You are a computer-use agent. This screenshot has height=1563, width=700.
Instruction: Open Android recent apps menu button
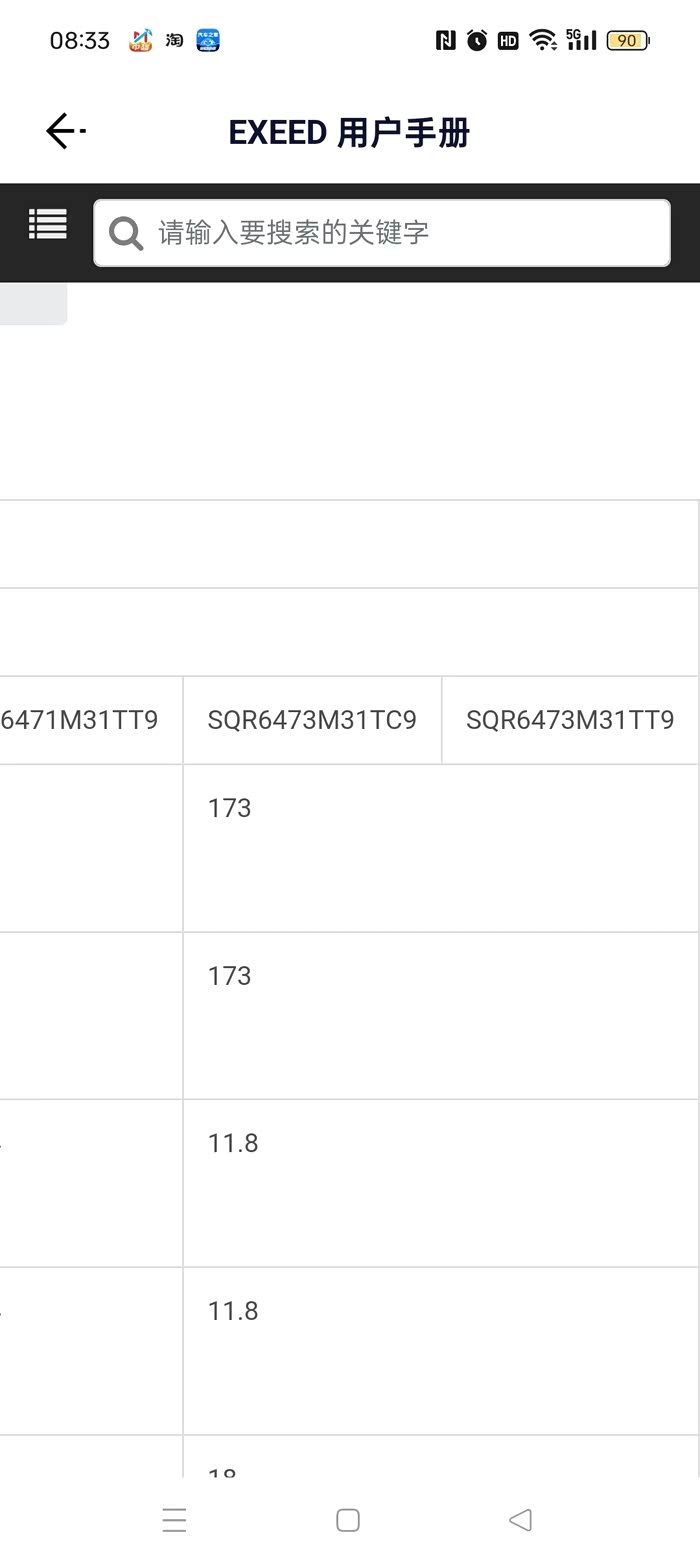[174, 1520]
